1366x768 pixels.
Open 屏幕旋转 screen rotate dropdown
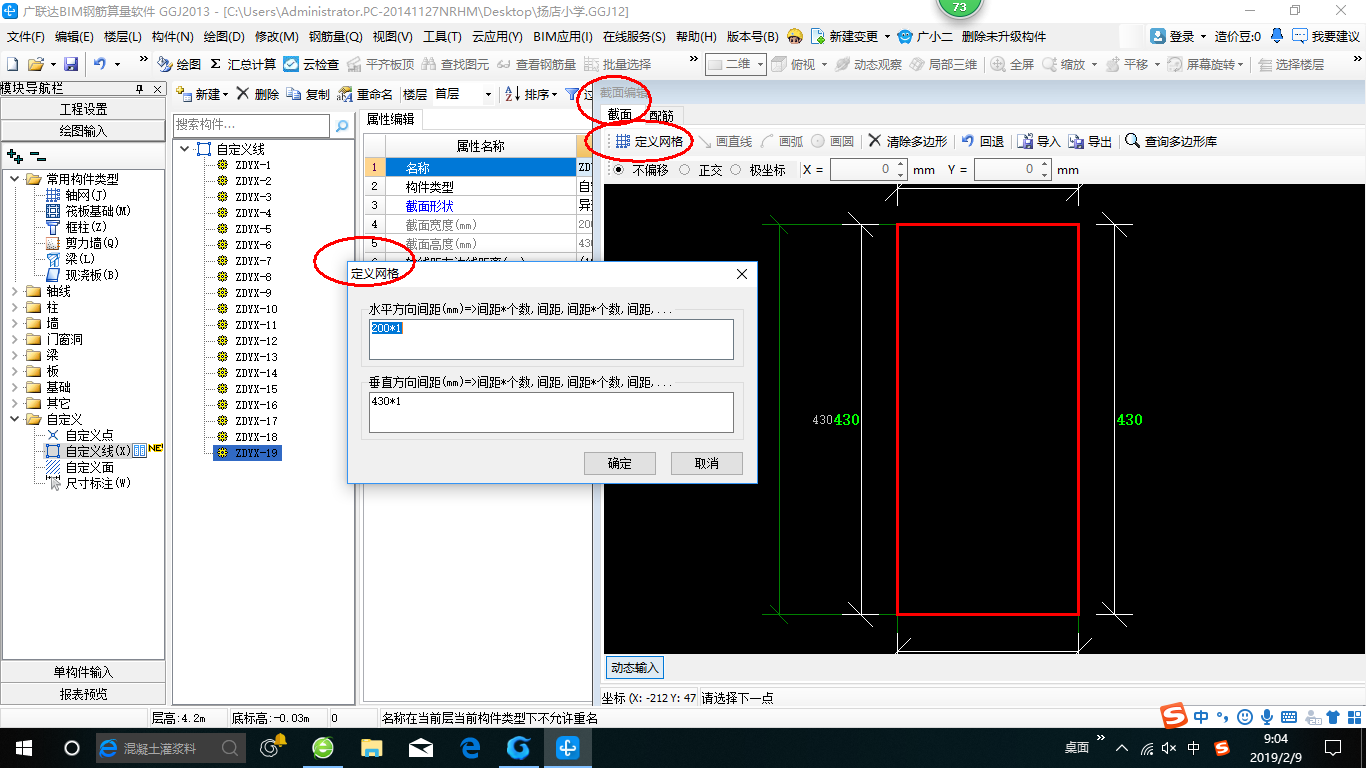tap(1241, 64)
